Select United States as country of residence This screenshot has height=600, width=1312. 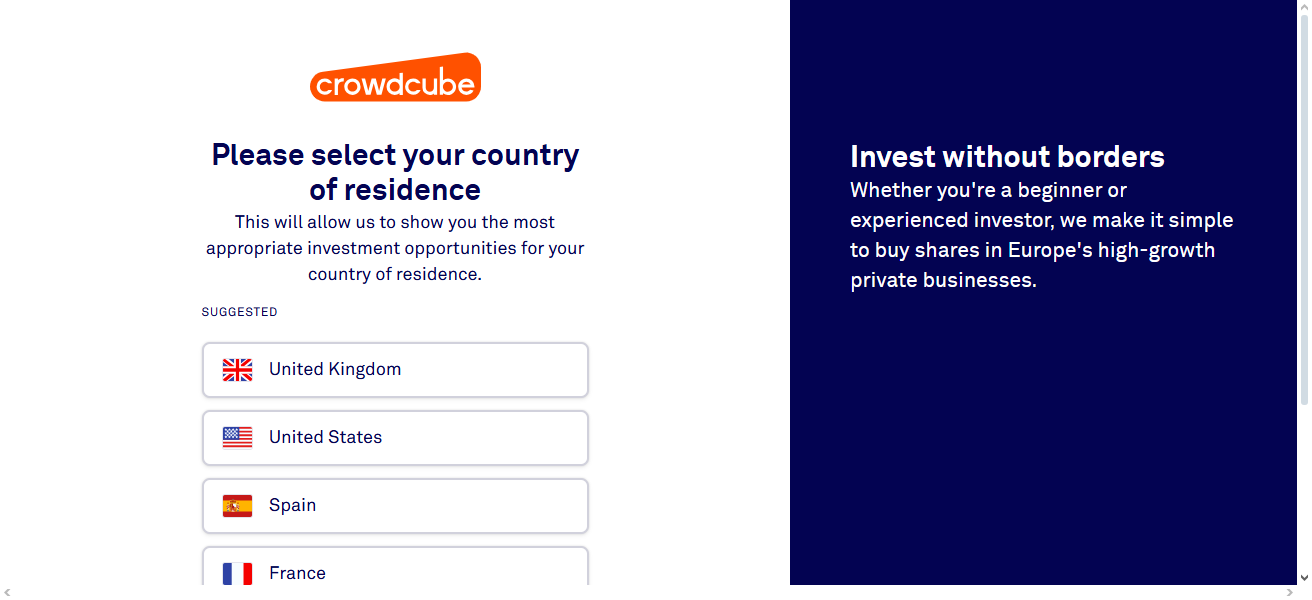395,437
